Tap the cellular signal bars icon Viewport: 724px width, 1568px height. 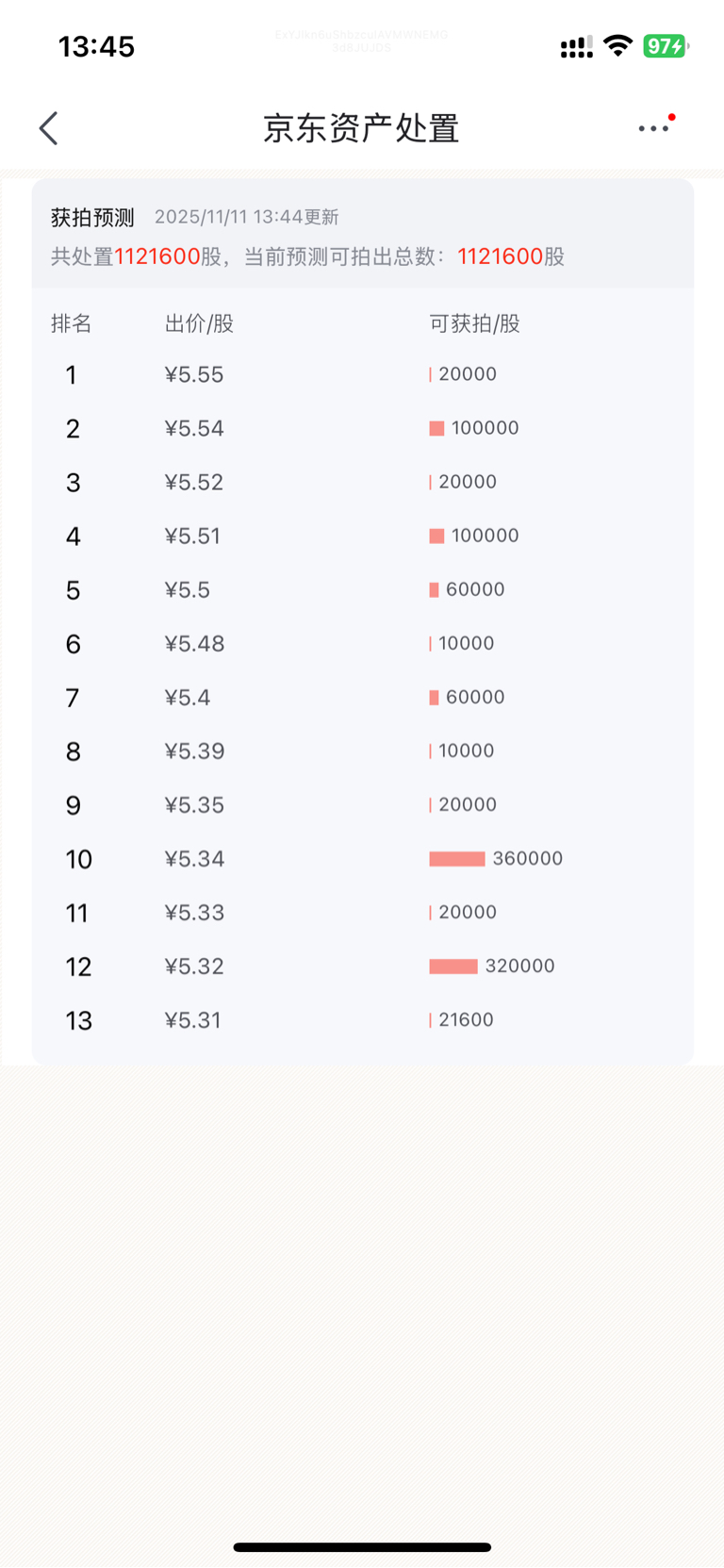click(x=576, y=47)
